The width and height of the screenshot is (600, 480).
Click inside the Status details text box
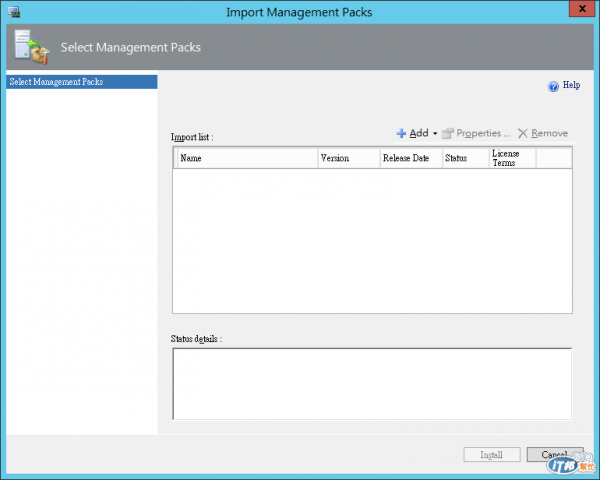tap(372, 384)
